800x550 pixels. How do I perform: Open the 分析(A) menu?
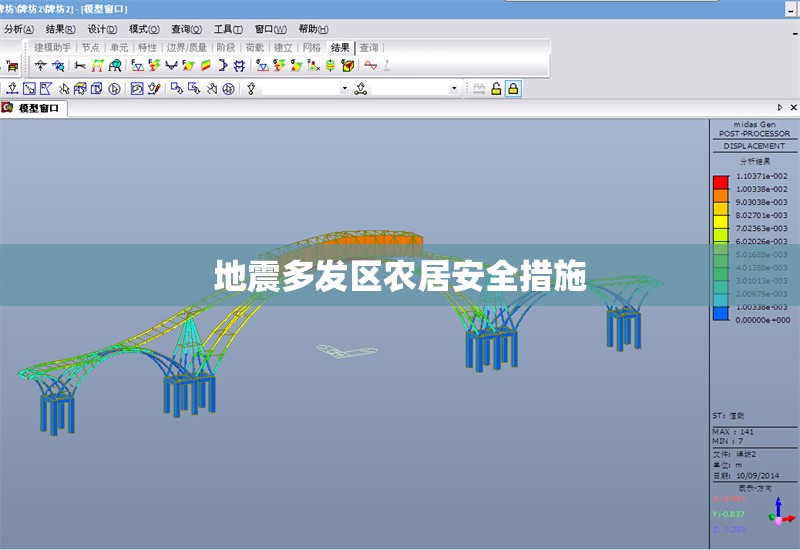coord(20,29)
